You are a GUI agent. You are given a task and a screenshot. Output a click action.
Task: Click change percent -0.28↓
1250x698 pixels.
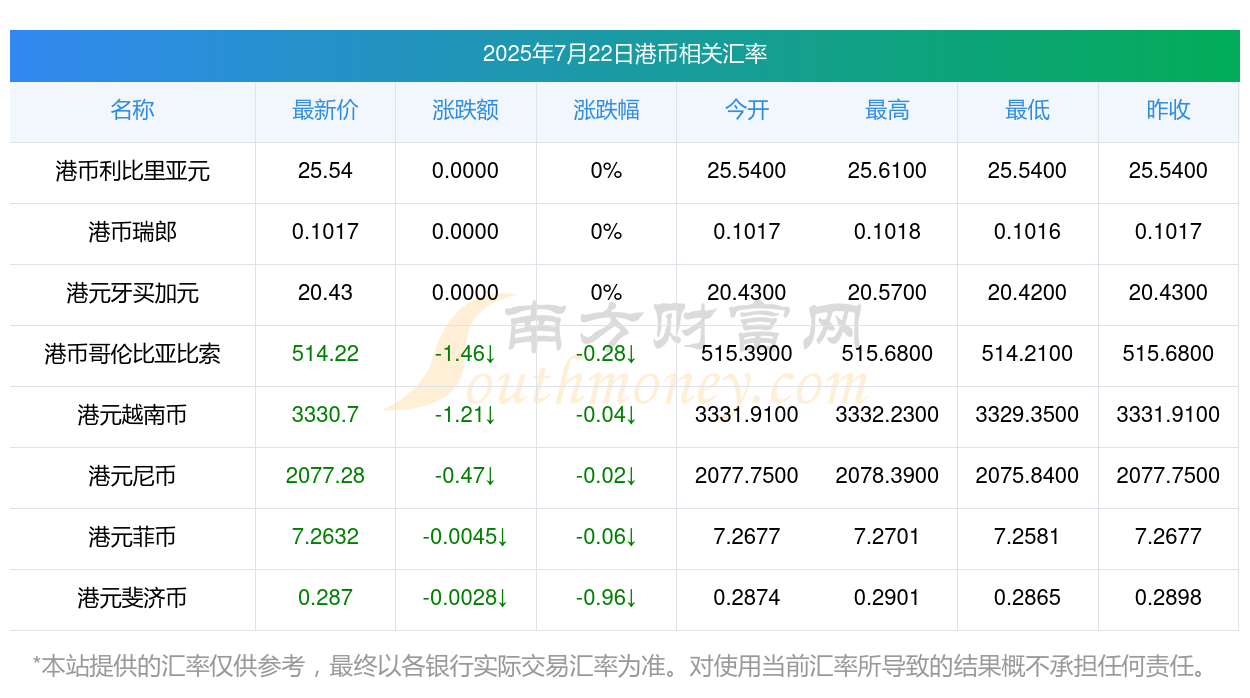(606, 354)
